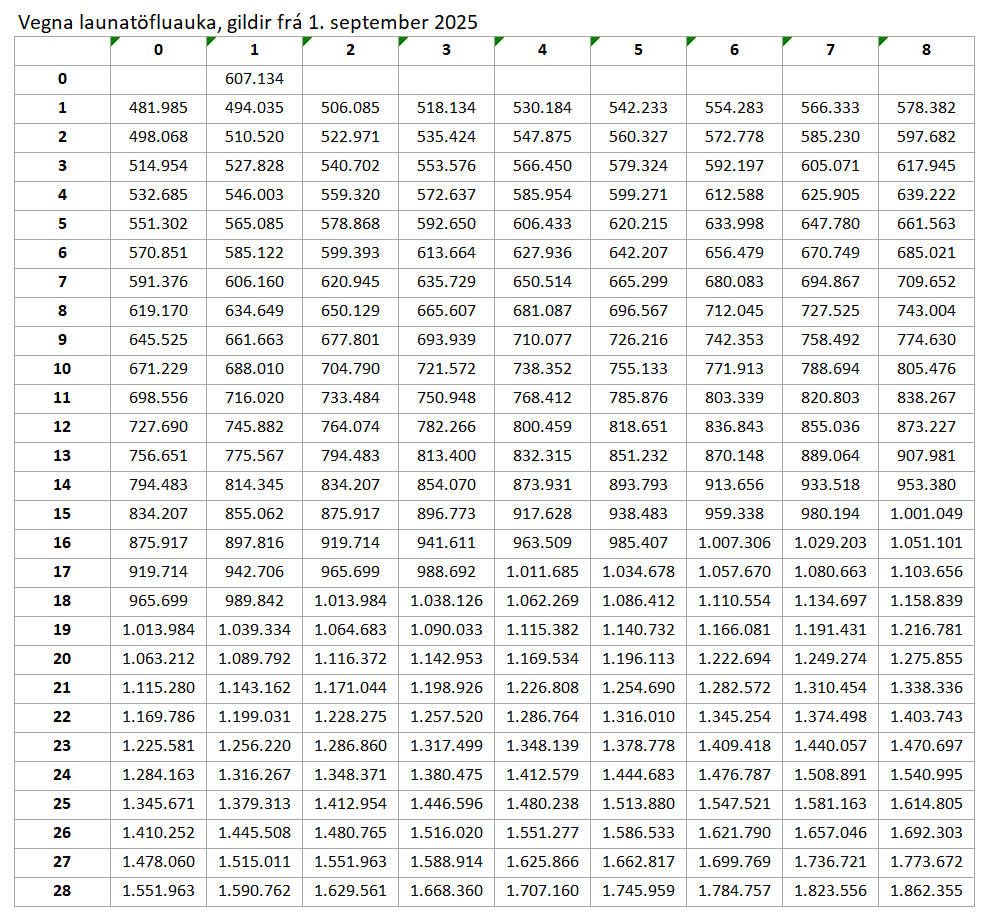Select the cell 559.320
Screen dimensions: 987x921
pyautogui.click(x=351, y=195)
